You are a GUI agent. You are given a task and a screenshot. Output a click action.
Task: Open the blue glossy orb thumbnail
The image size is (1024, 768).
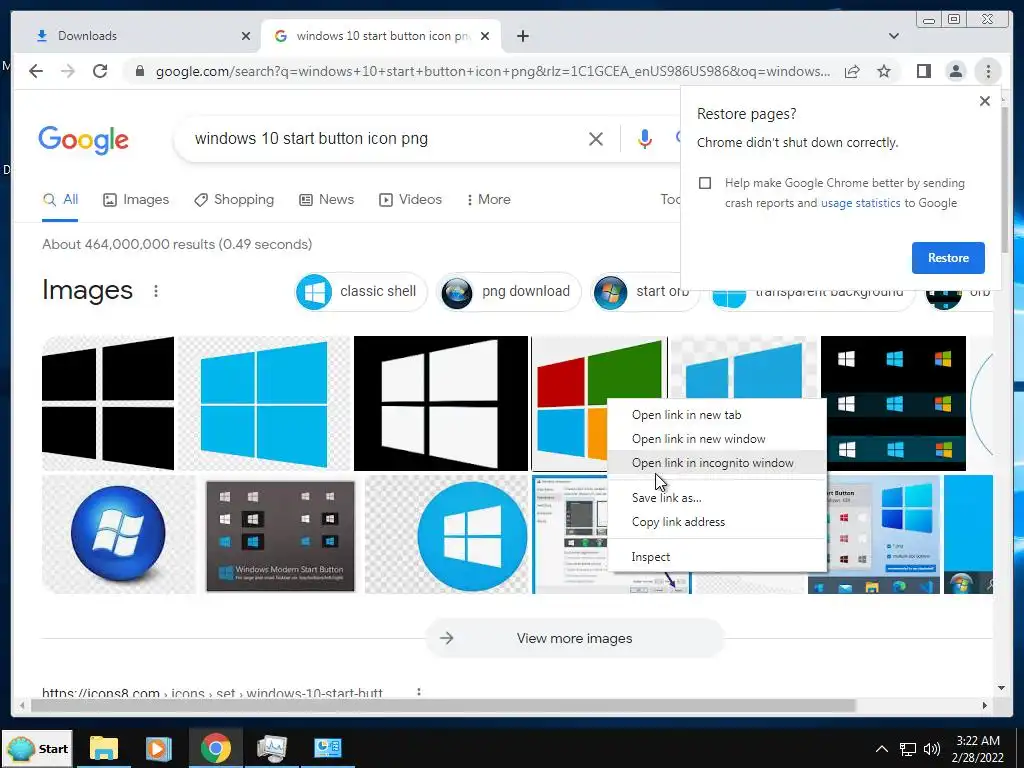coord(118,534)
